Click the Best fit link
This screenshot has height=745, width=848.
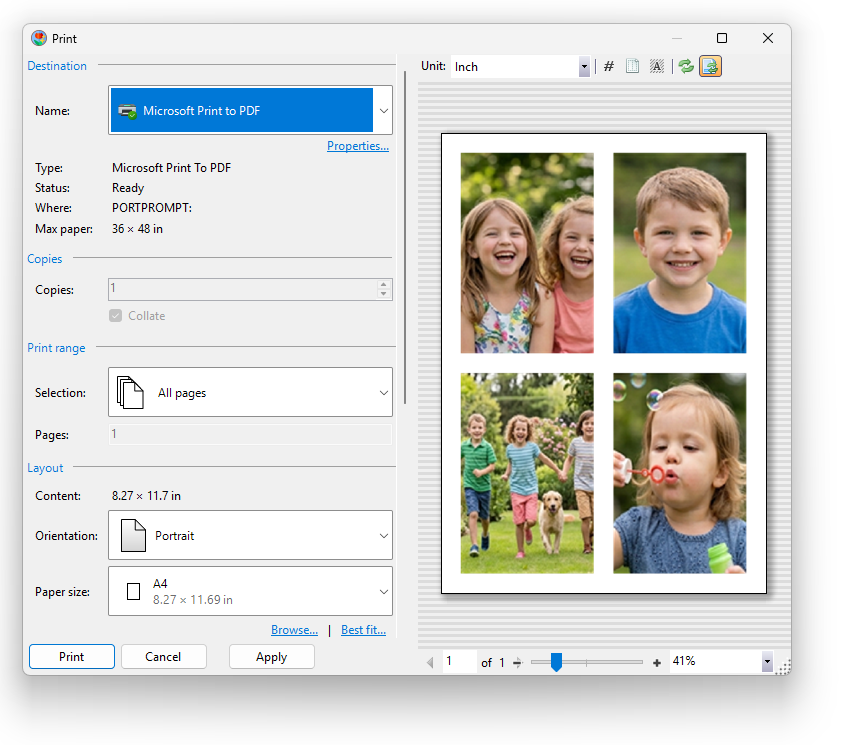click(x=362, y=630)
